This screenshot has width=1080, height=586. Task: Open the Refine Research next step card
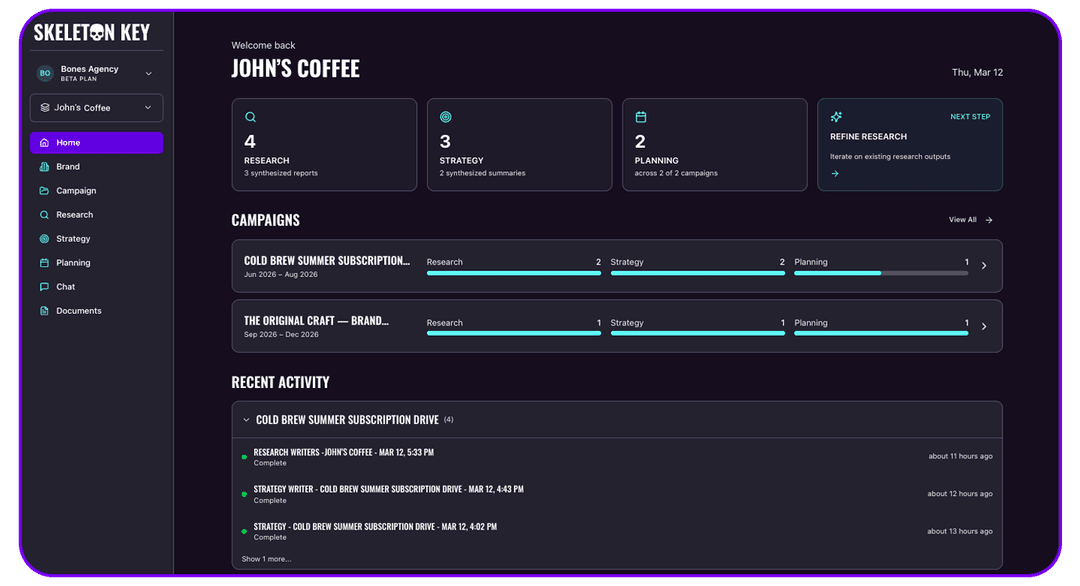click(x=910, y=145)
